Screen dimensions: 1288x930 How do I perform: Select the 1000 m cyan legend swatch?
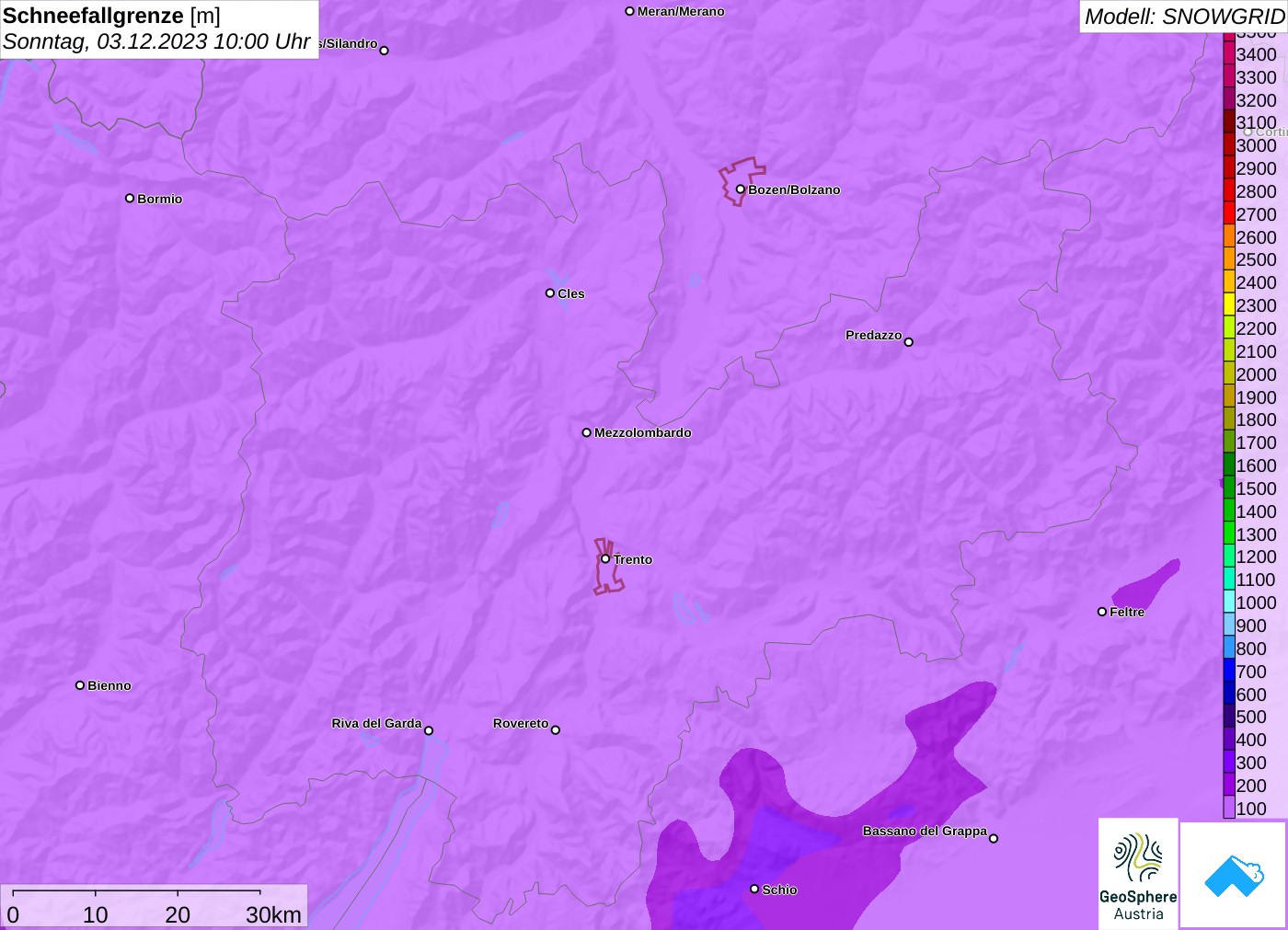click(1229, 602)
